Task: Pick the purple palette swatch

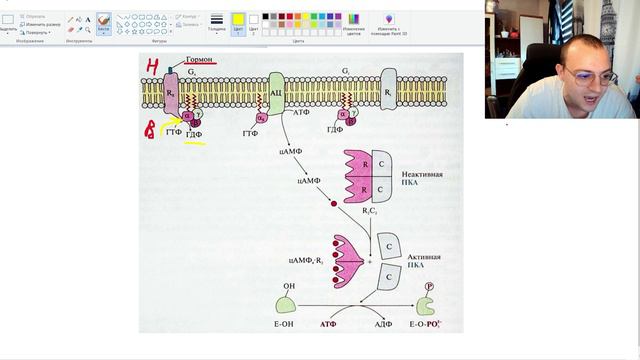Action: [338, 16]
